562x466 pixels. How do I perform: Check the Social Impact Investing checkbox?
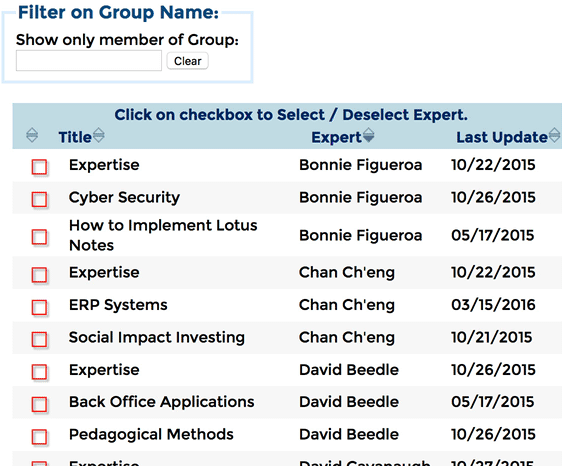39,339
